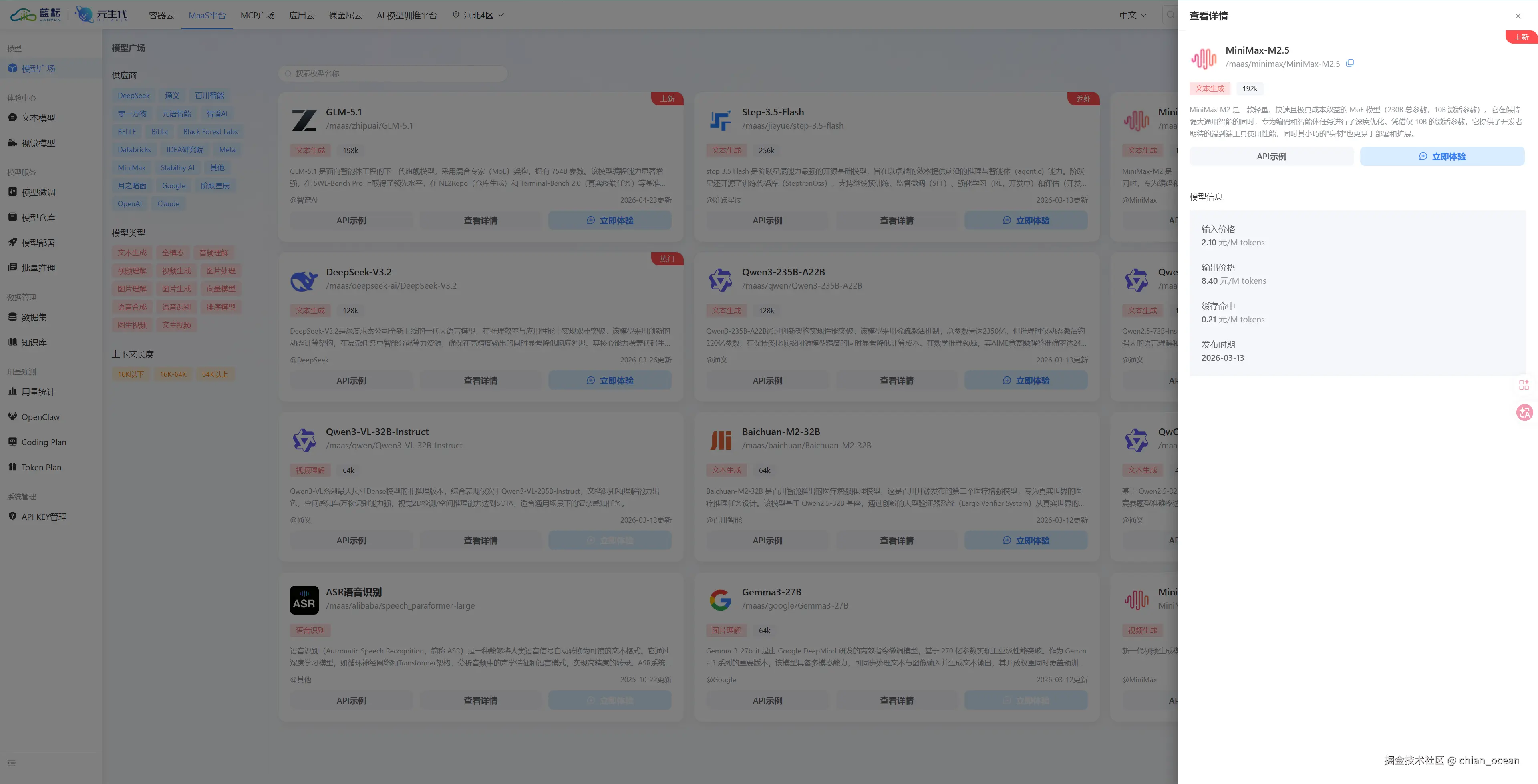Click the 模型微调 sidebar icon
The image size is (1538, 784).
12,192
